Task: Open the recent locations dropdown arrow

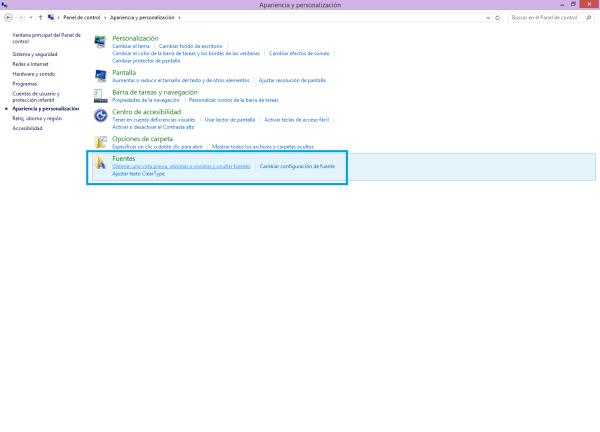Action: 30,17
